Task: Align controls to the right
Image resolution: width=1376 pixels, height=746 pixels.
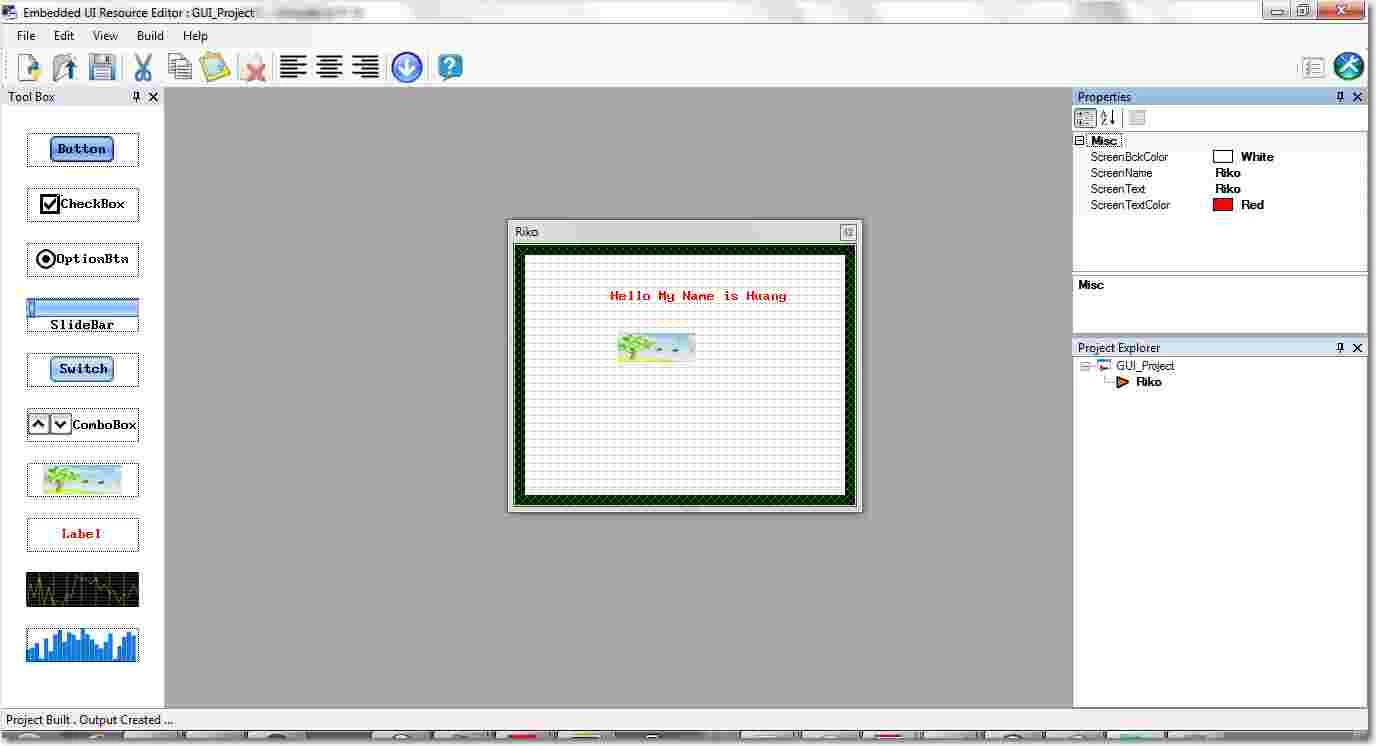Action: pyautogui.click(x=365, y=67)
